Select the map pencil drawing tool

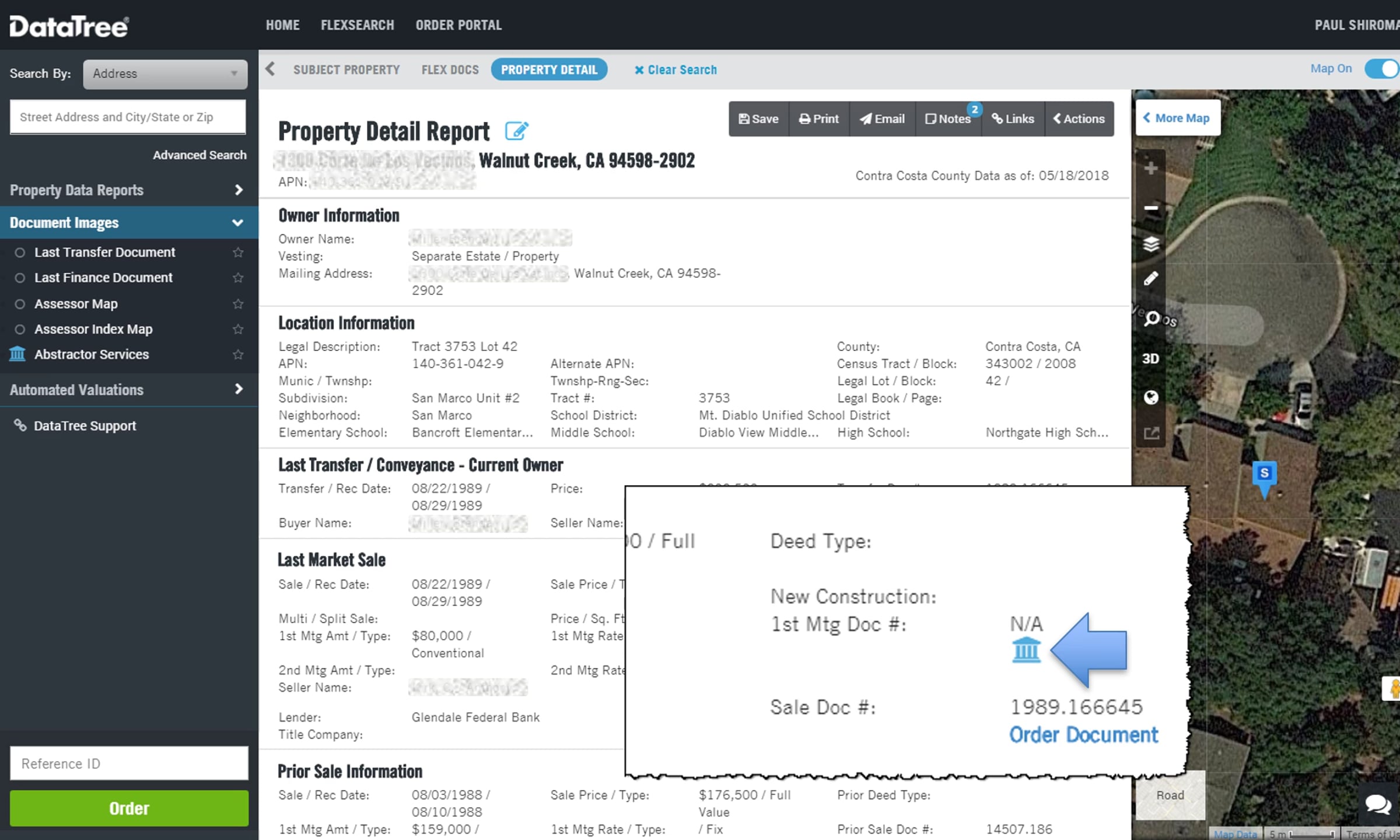click(1151, 279)
